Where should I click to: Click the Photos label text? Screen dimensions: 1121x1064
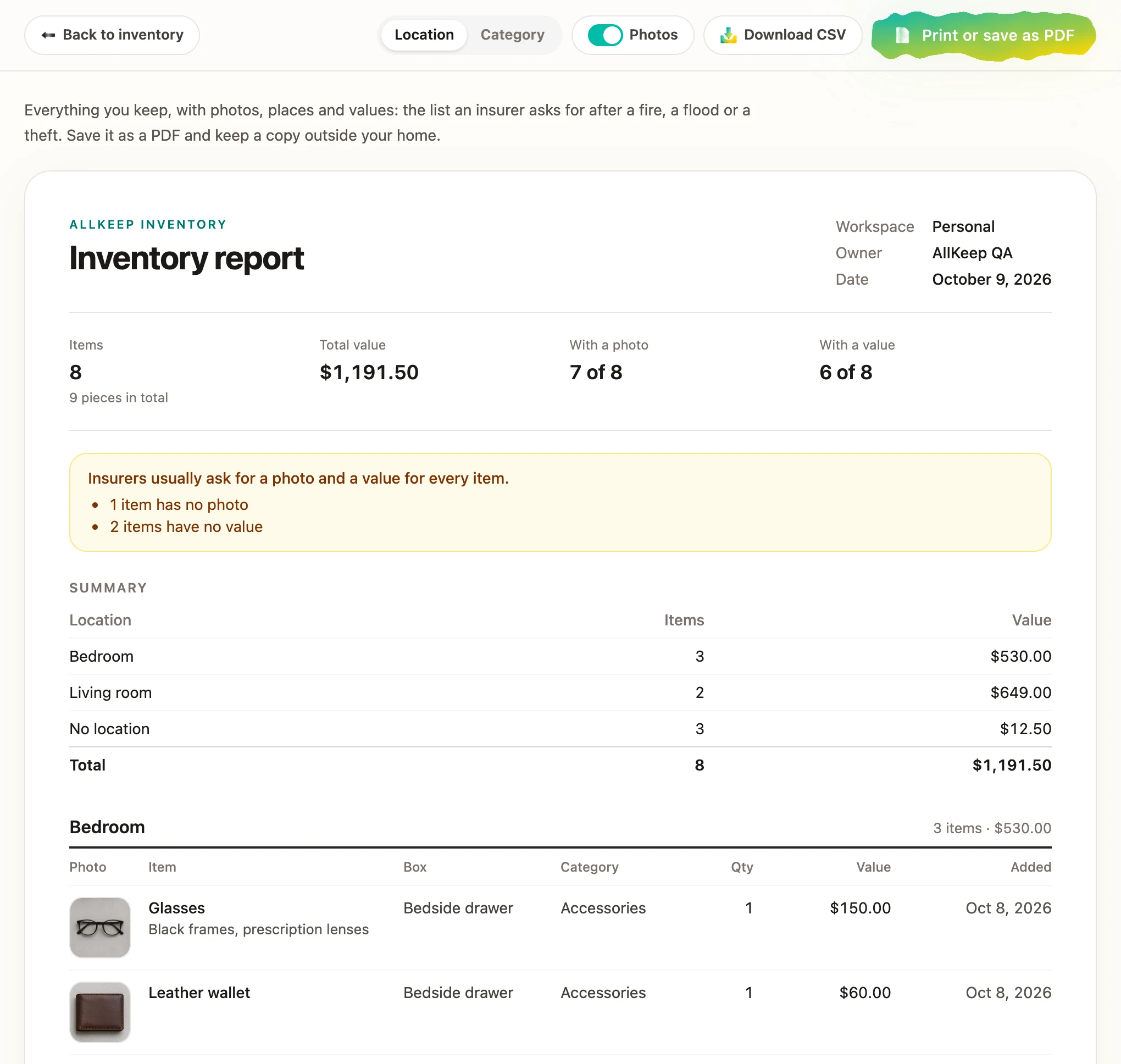click(653, 35)
